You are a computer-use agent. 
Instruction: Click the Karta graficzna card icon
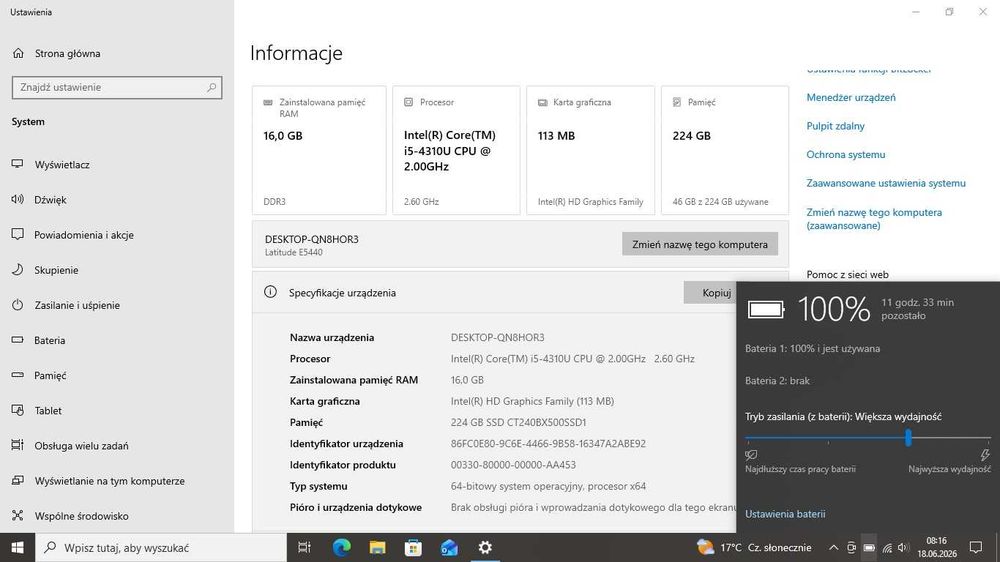click(x=543, y=102)
